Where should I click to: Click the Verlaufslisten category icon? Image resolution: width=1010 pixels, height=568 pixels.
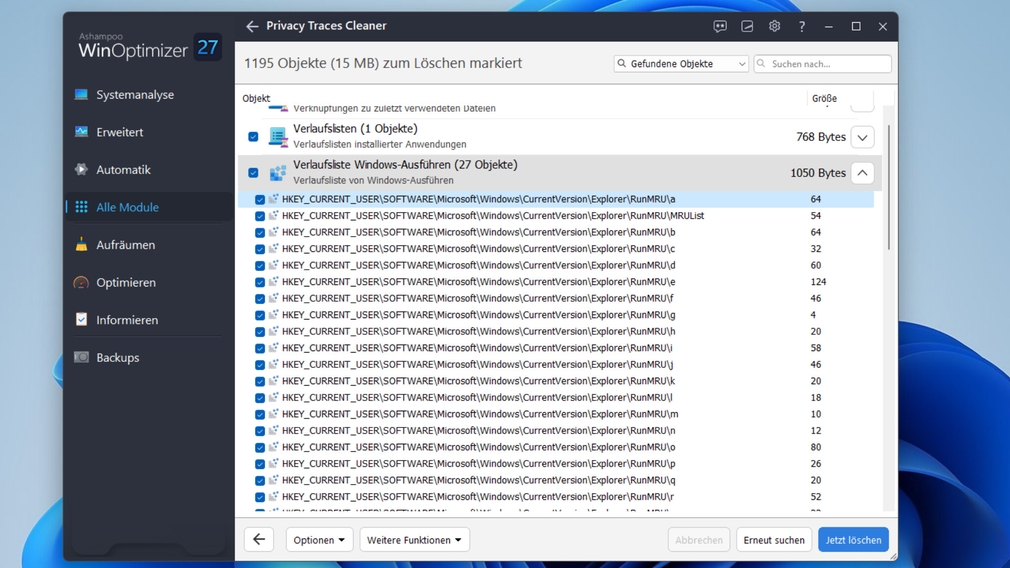click(278, 137)
